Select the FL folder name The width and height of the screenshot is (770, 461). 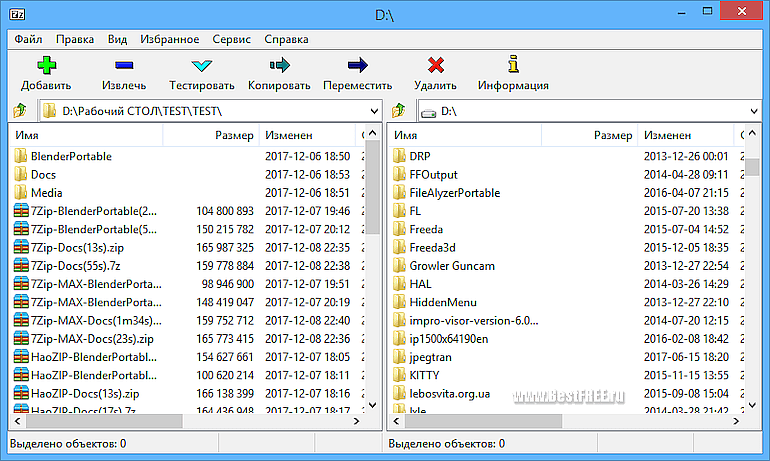coord(415,211)
